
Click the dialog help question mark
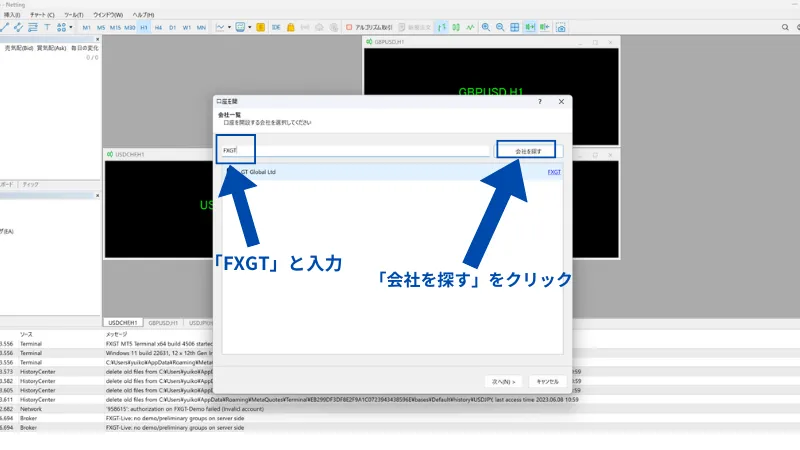(540, 102)
